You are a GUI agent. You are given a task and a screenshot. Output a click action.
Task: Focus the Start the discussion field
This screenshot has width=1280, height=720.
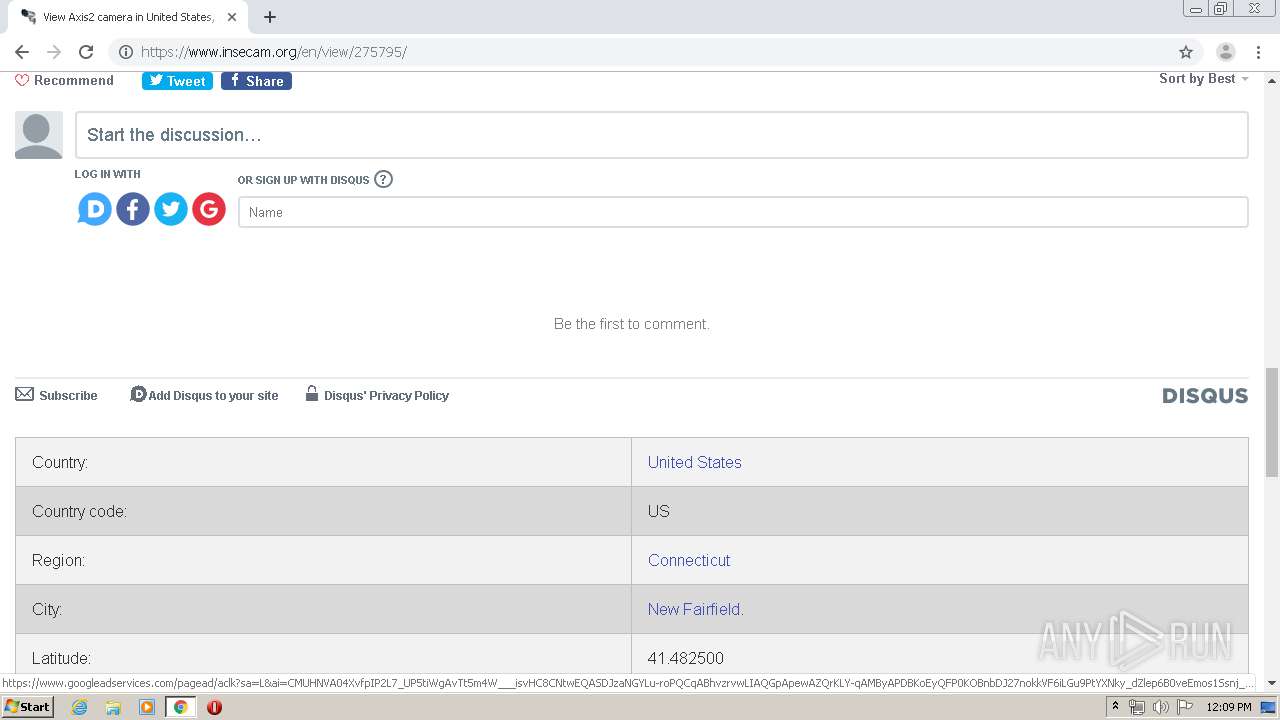click(x=662, y=135)
